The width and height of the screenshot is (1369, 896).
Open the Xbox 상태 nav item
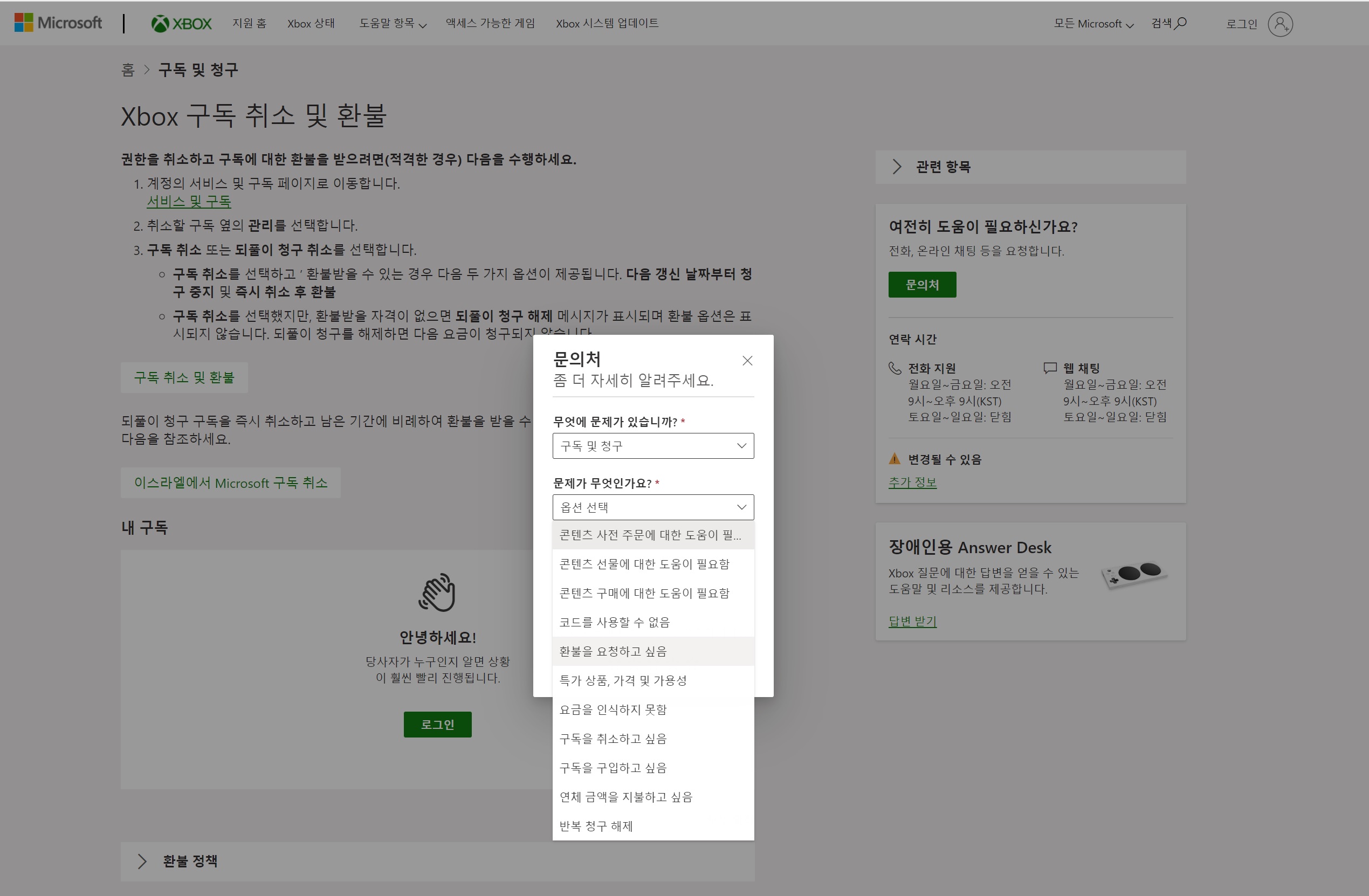tap(311, 24)
